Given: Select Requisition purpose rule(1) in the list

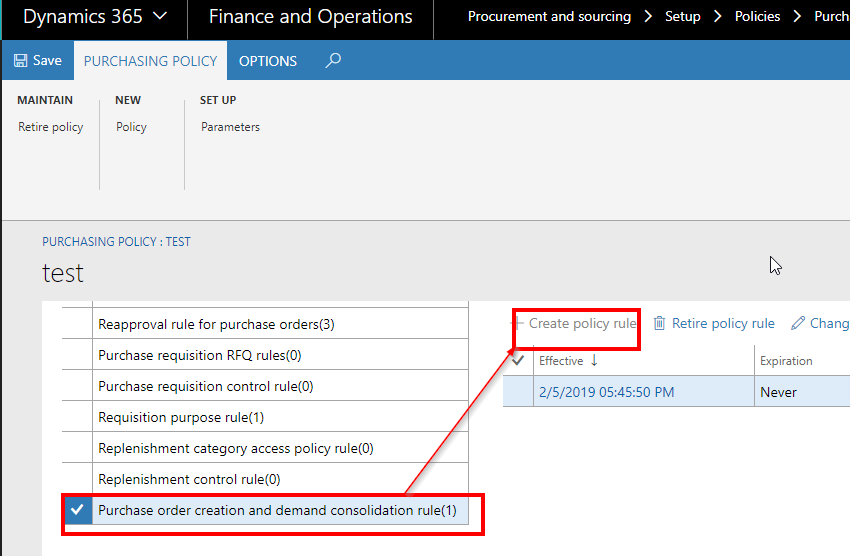Looking at the screenshot, I should (x=280, y=417).
